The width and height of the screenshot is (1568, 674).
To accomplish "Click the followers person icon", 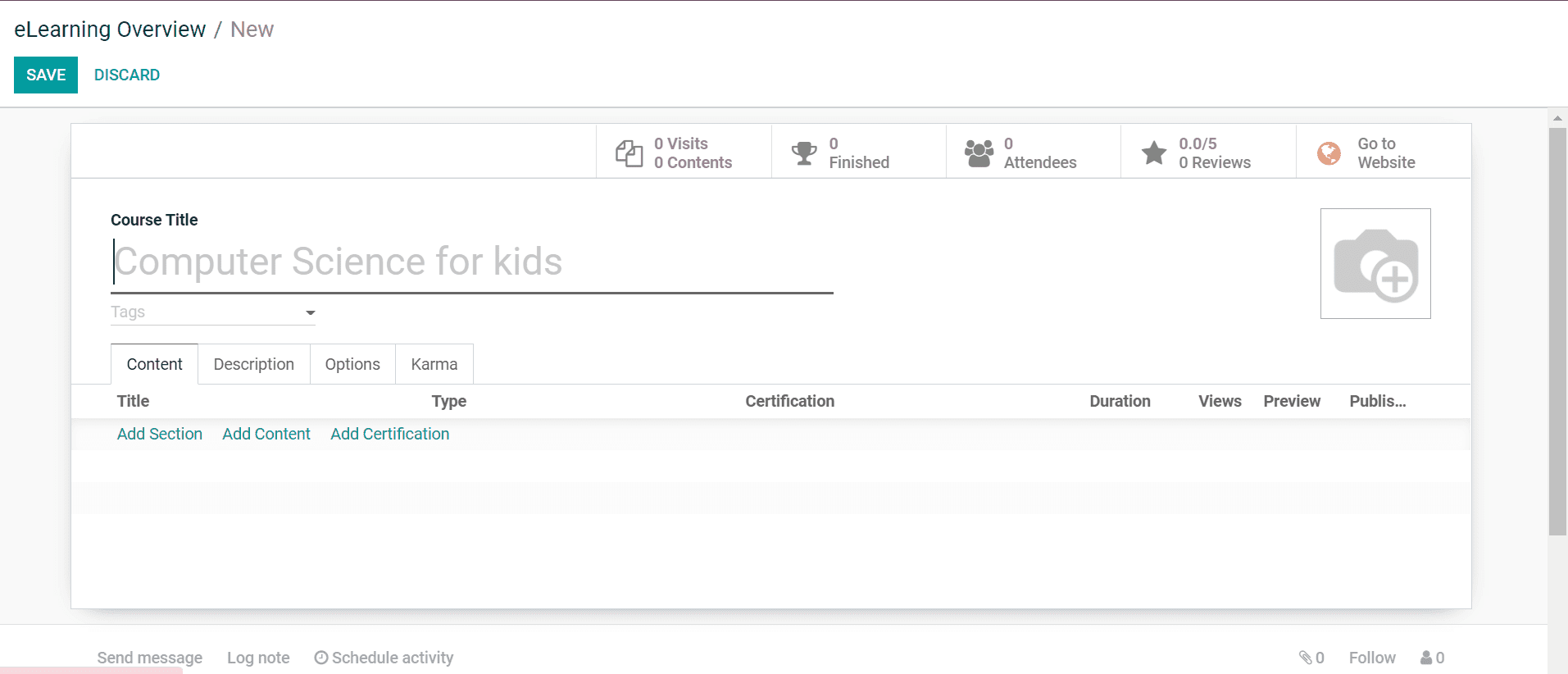I will (1426, 658).
